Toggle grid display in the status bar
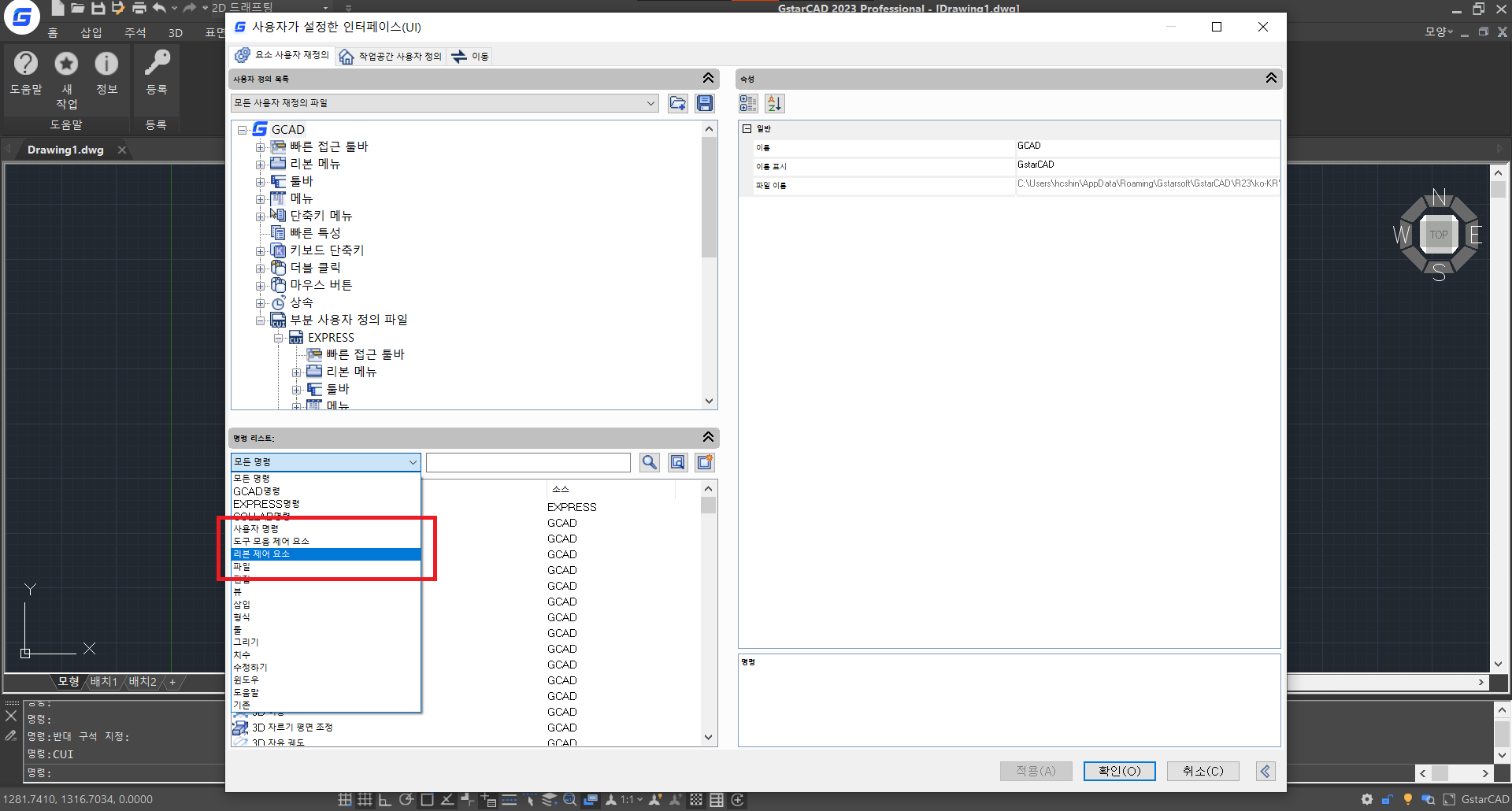Viewport: 1512px width, 811px height. point(365,799)
